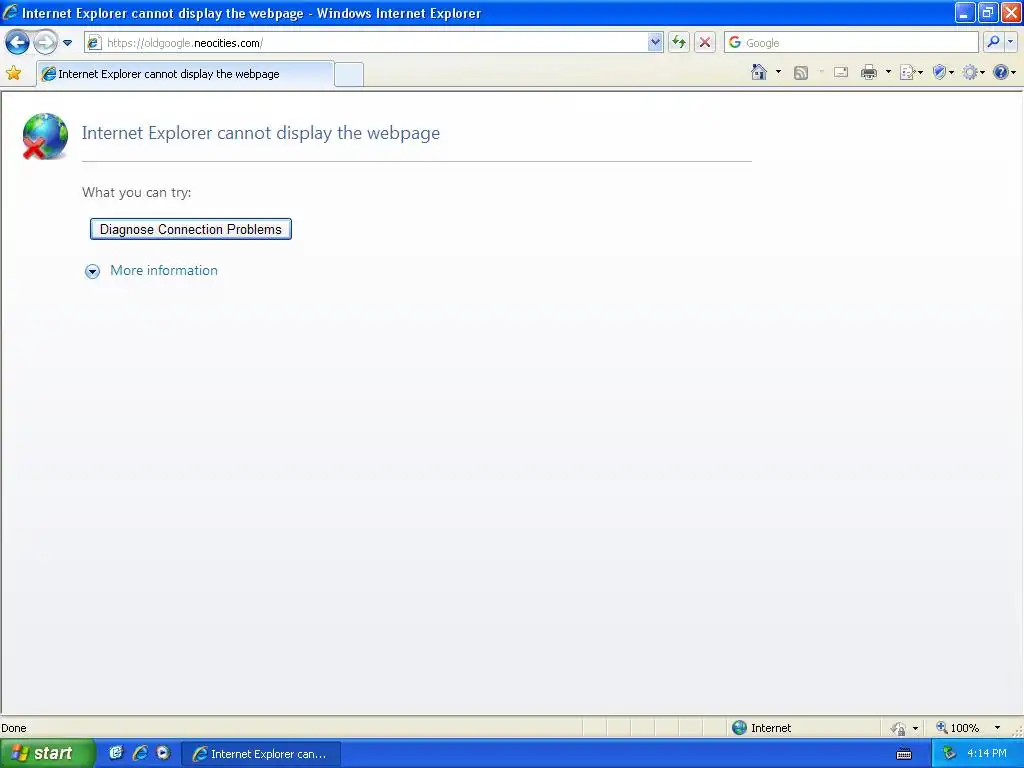This screenshot has height=768, width=1024.
Task: Open a new blank tab
Action: (349, 74)
